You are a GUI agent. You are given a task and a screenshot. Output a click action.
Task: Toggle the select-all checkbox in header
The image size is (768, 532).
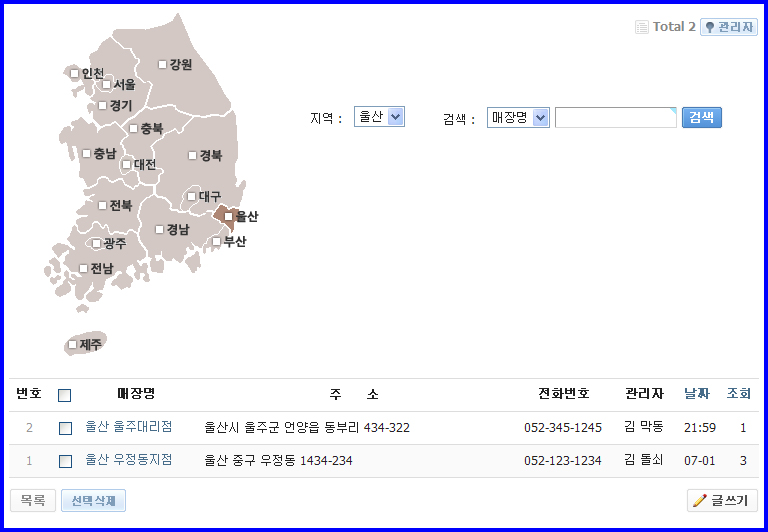(x=65, y=395)
